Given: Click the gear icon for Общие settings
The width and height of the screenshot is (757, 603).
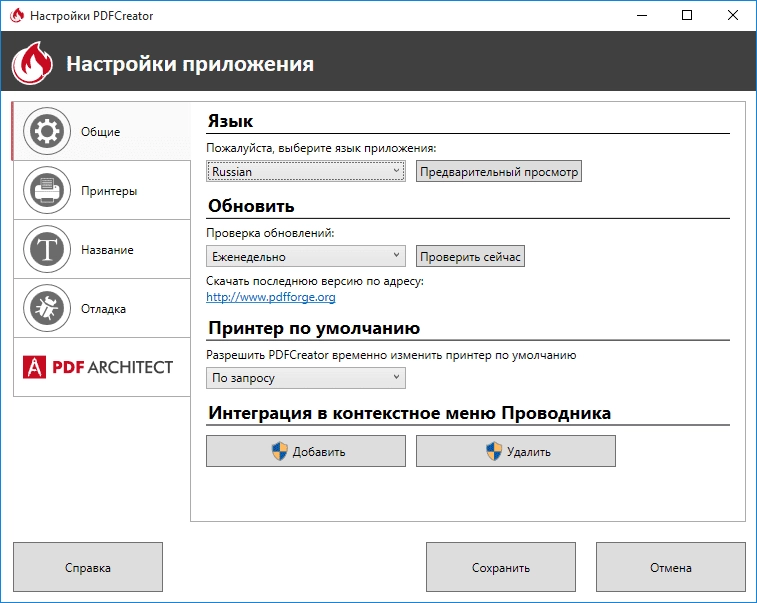Looking at the screenshot, I should [x=47, y=131].
